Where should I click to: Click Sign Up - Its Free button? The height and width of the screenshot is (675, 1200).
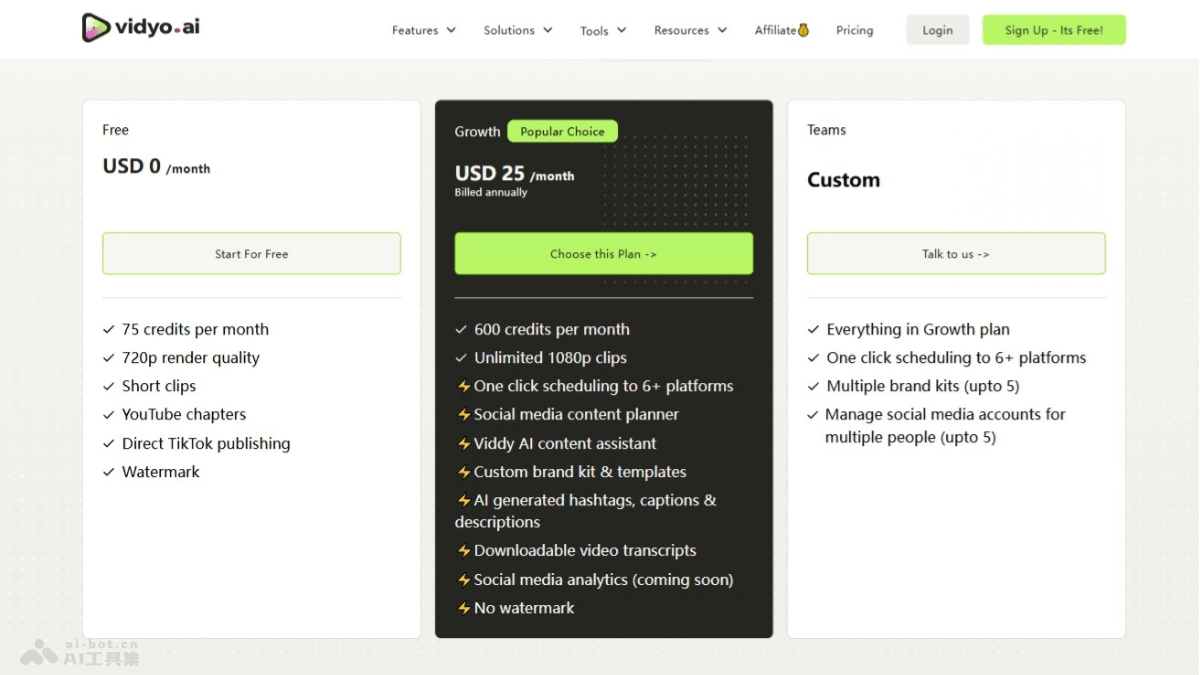[x=1053, y=30]
